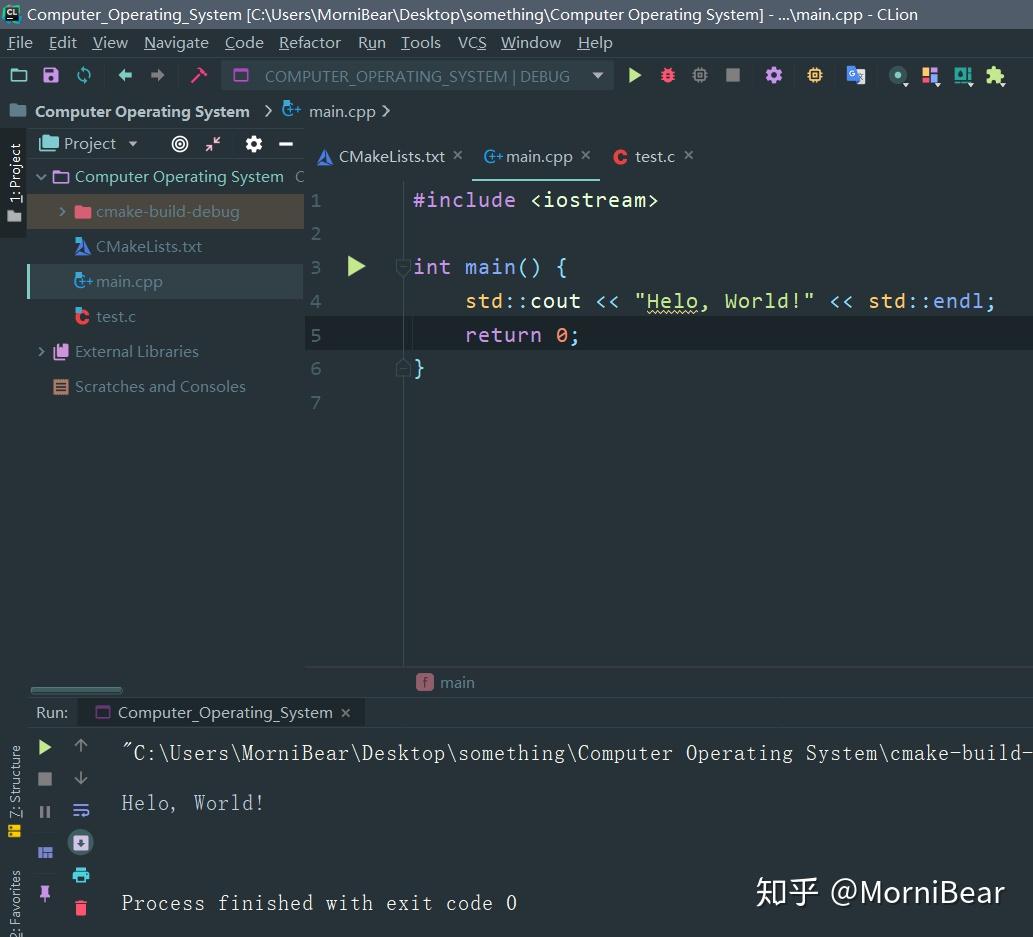Locate opened file with the target icon
Screen dimensions: 1033x937
[179, 144]
